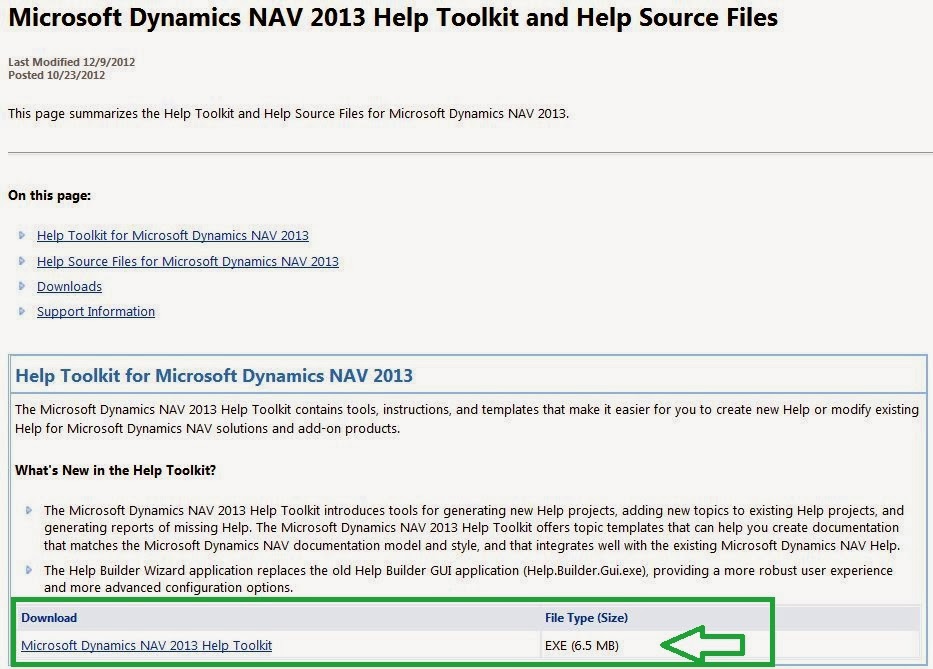The height and width of the screenshot is (669, 933).
Task: Click 'Last Modified 12/9/2012' text
Action: tap(71, 62)
